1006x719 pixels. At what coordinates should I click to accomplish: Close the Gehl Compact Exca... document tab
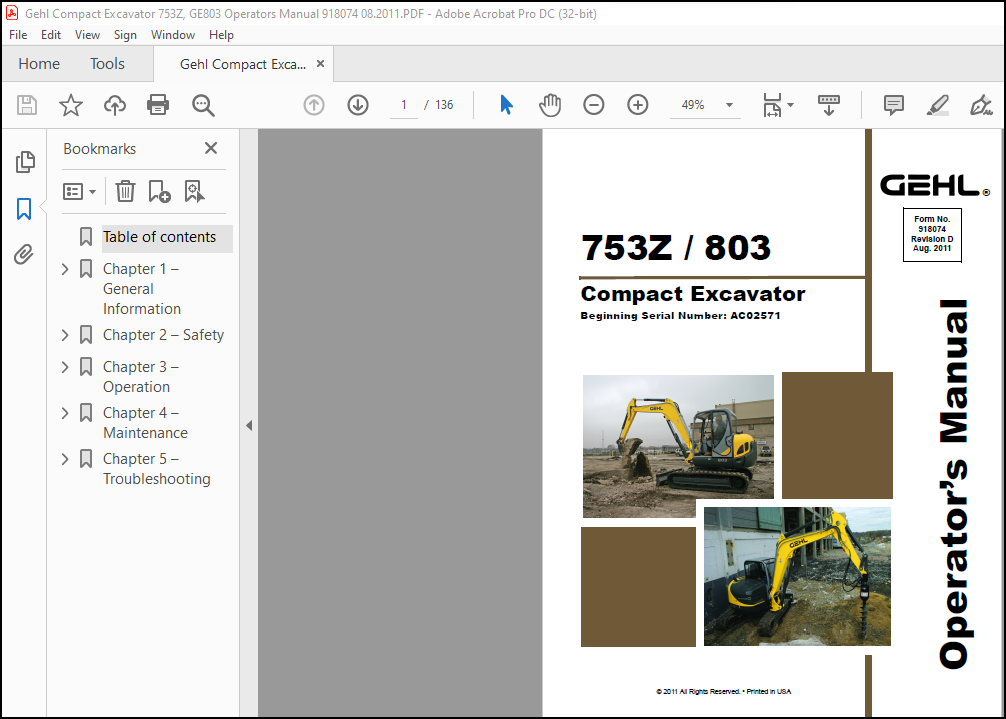coord(320,63)
